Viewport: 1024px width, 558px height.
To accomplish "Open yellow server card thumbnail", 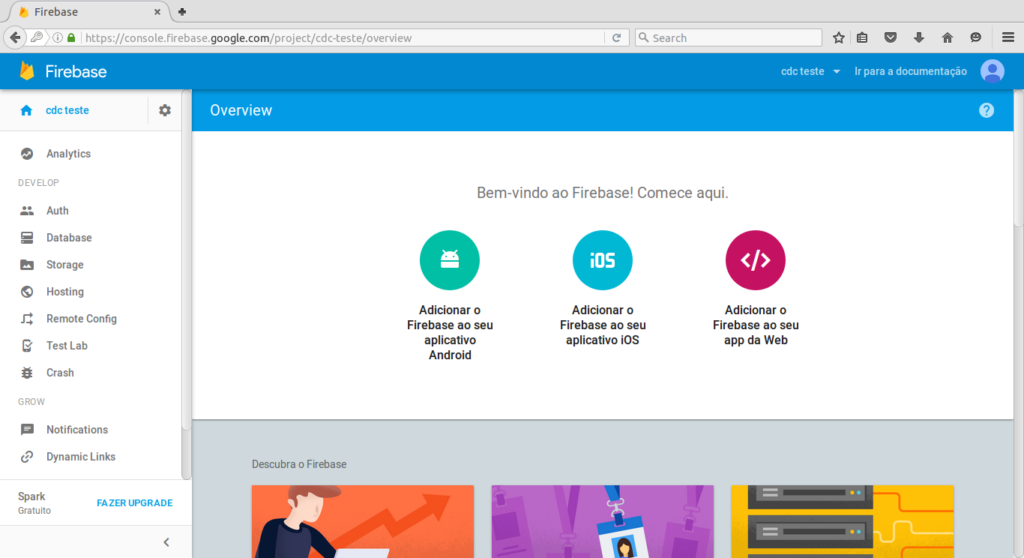I will (x=842, y=521).
